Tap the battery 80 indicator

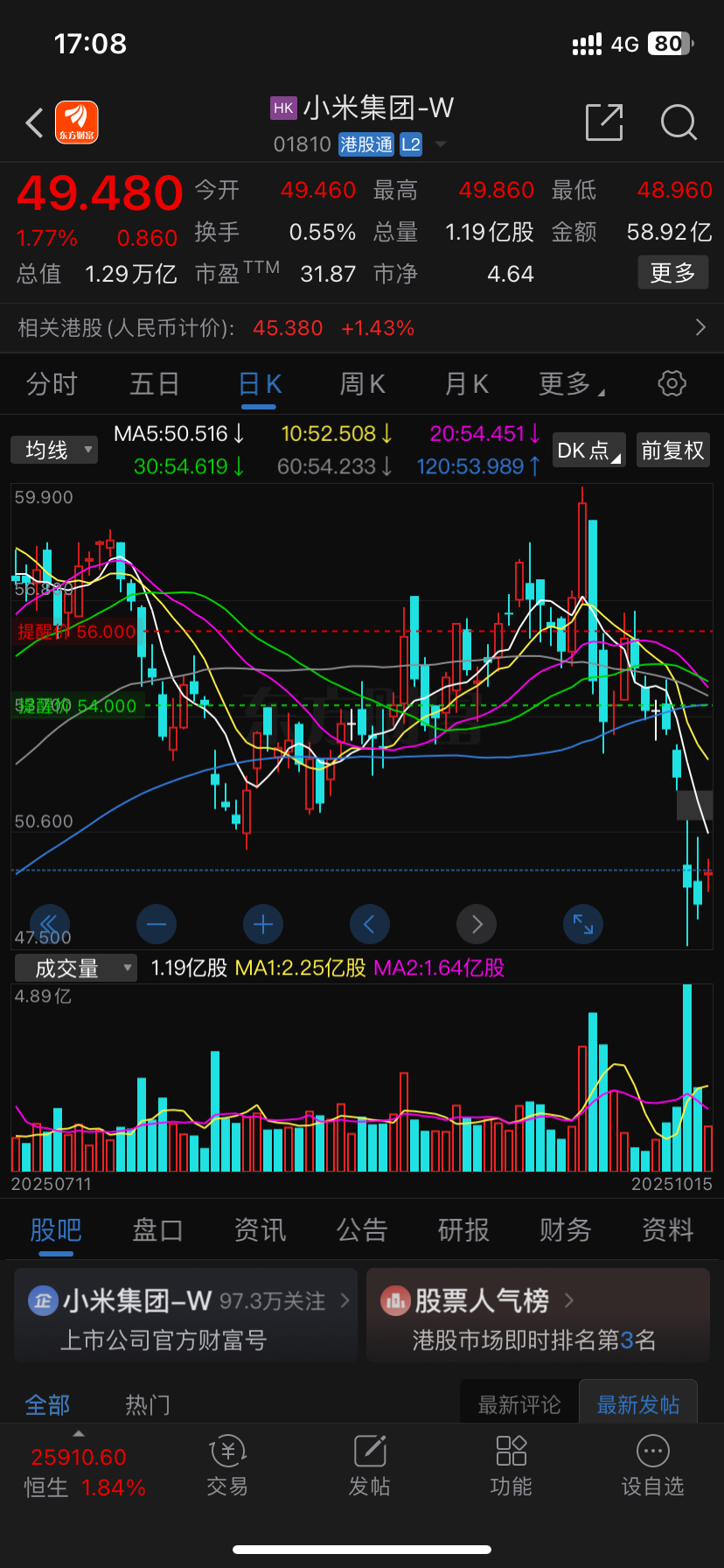coord(671,44)
